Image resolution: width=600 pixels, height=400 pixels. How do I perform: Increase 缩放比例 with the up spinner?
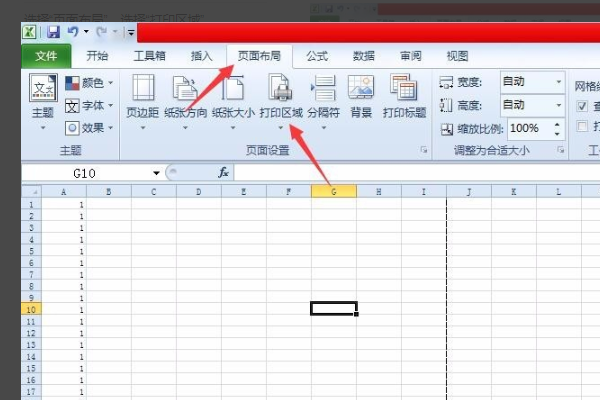point(557,124)
